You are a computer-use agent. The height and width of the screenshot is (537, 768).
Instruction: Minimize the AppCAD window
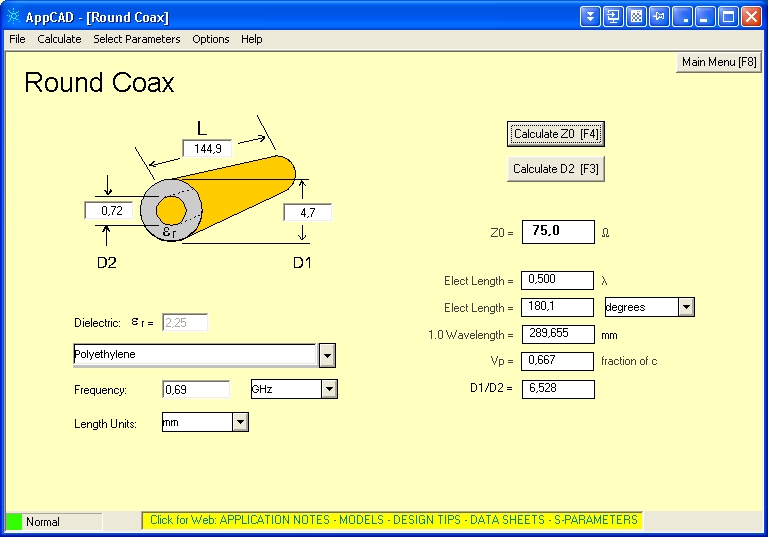(705, 17)
